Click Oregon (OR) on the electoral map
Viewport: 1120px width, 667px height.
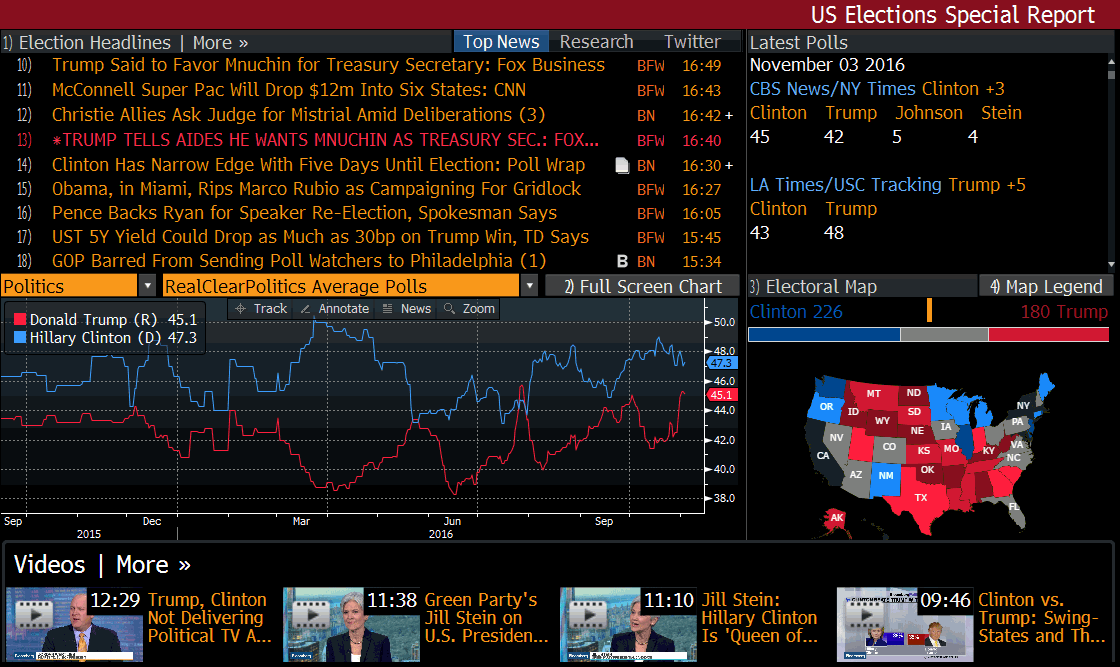click(x=826, y=406)
